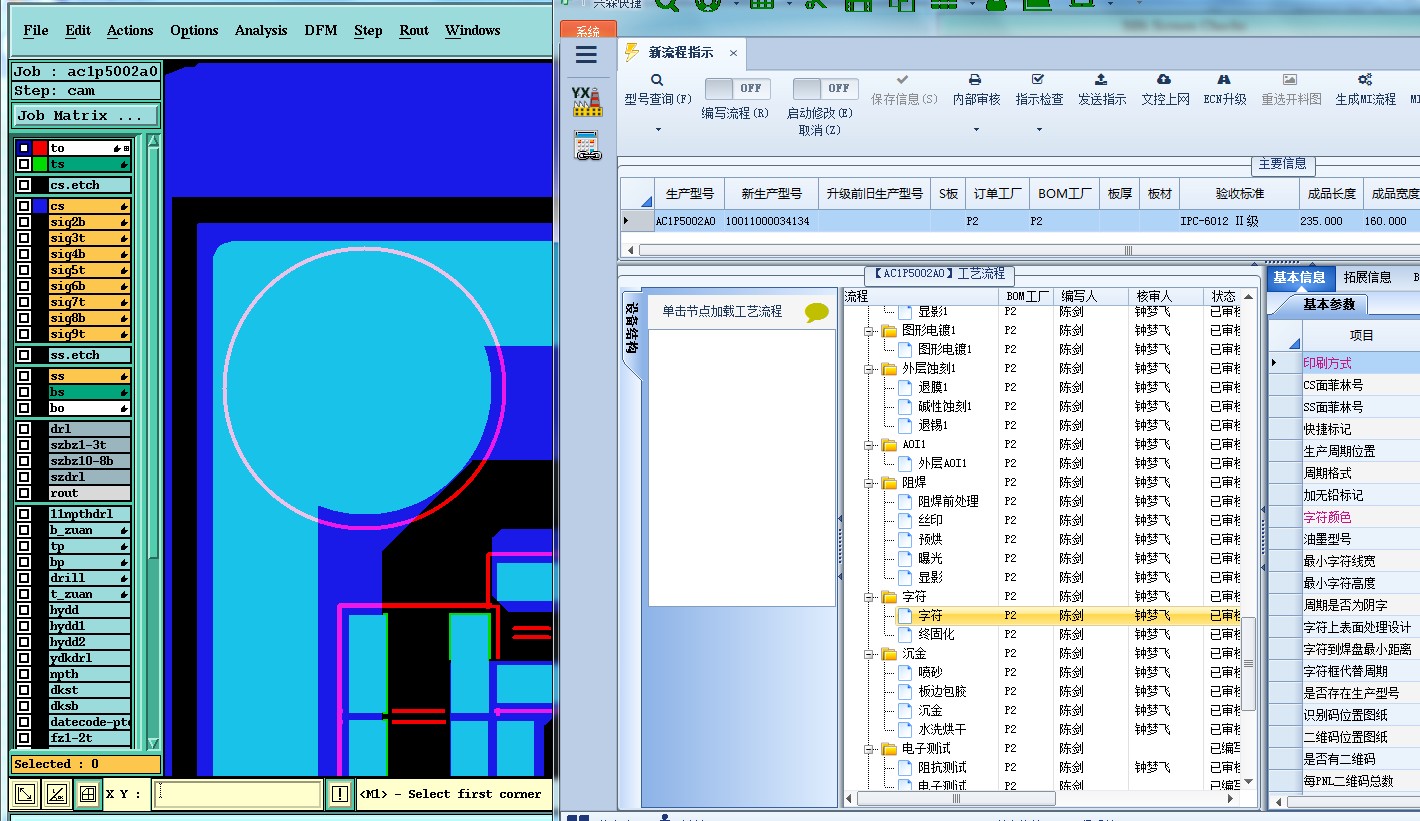Click the red color swatch of layer to
Image resolution: width=1420 pixels, height=821 pixels.
pos(40,148)
